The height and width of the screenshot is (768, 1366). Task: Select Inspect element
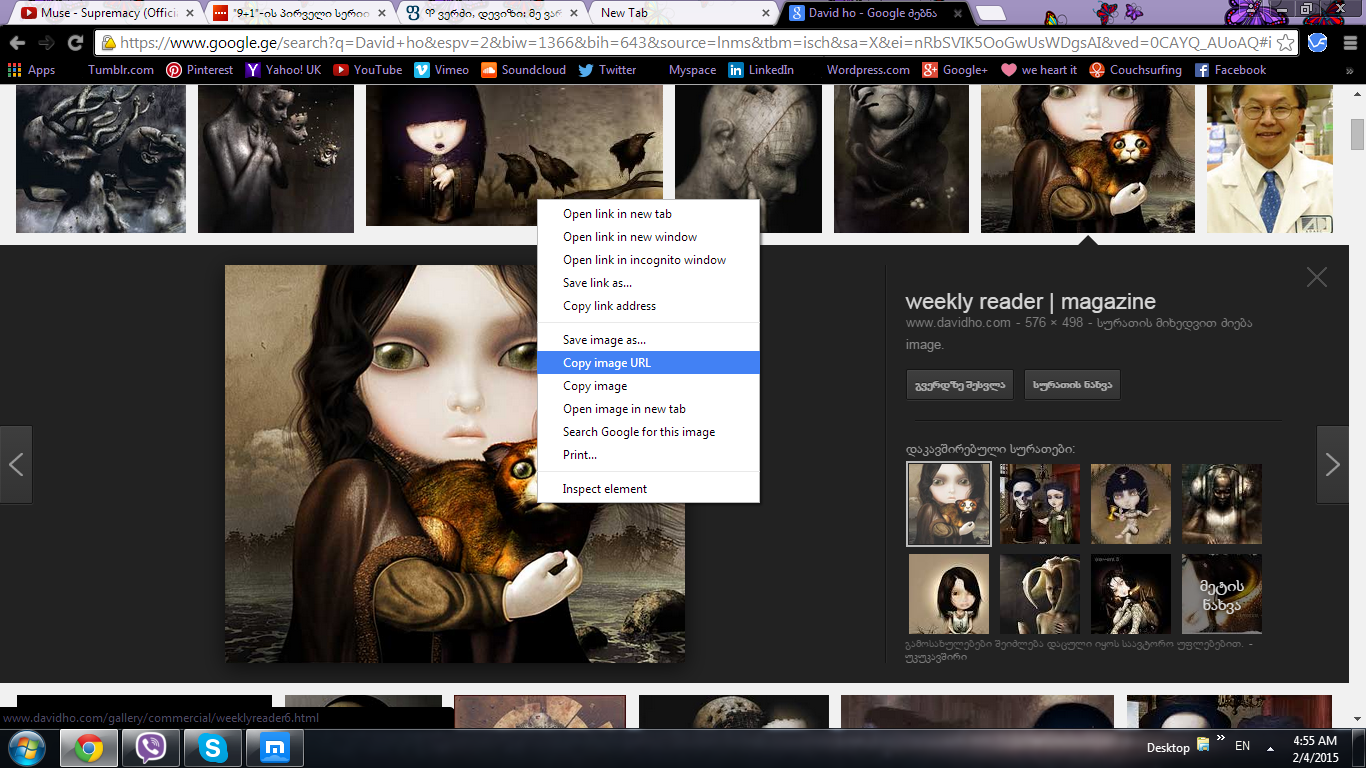(648, 489)
